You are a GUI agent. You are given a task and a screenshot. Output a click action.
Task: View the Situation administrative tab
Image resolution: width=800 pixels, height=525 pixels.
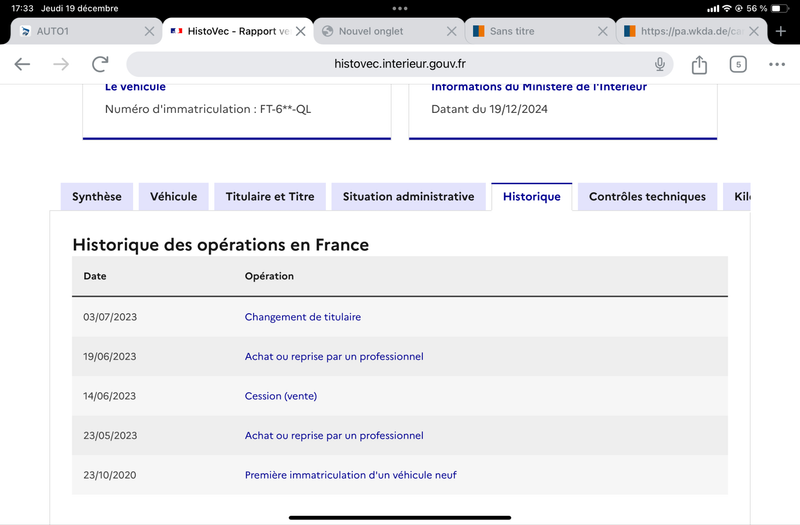coord(408,196)
